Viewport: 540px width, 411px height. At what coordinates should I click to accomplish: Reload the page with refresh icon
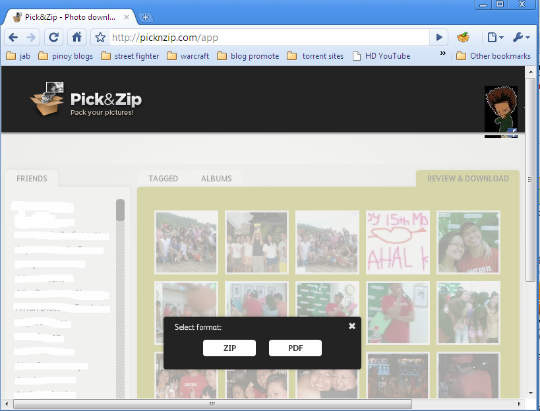54,37
